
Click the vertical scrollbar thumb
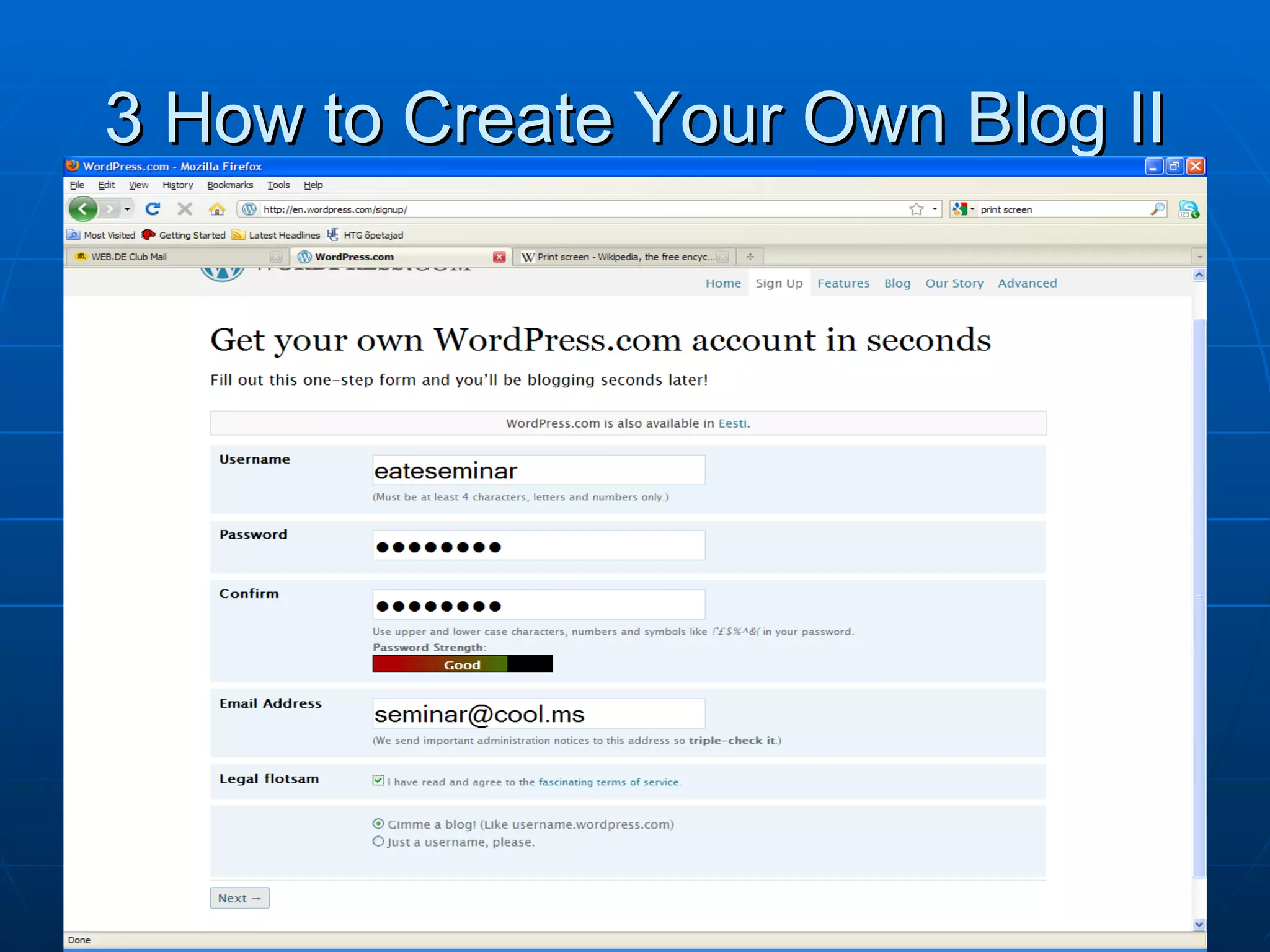pos(1199,598)
